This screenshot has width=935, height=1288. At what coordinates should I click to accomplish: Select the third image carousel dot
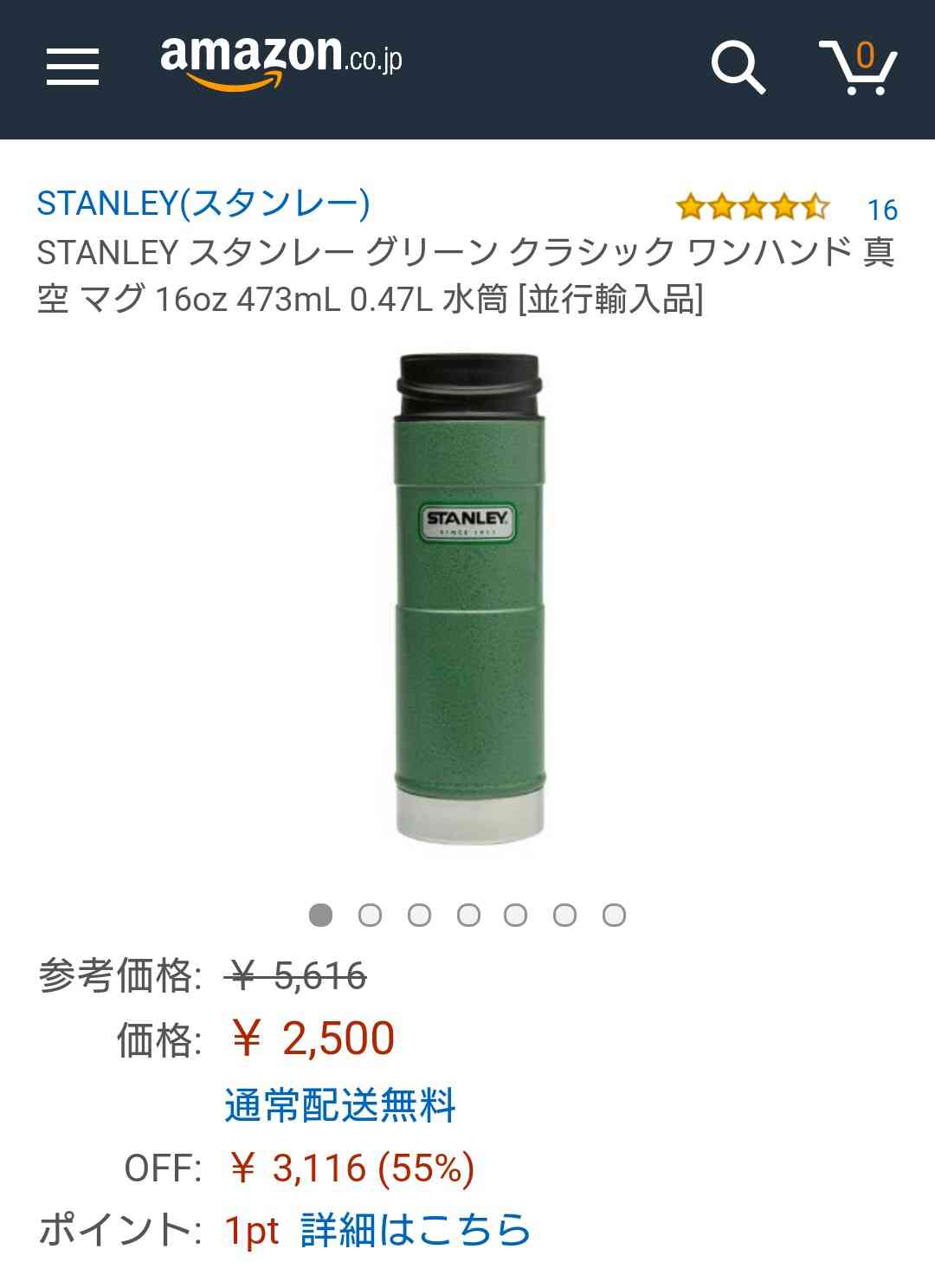[419, 915]
